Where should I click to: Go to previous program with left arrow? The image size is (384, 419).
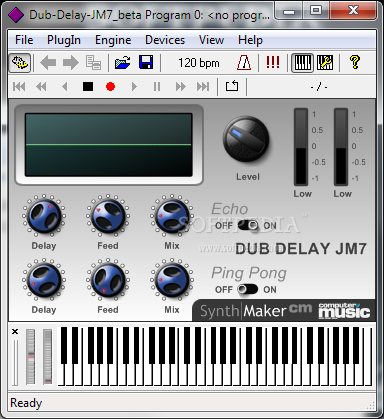click(48, 63)
